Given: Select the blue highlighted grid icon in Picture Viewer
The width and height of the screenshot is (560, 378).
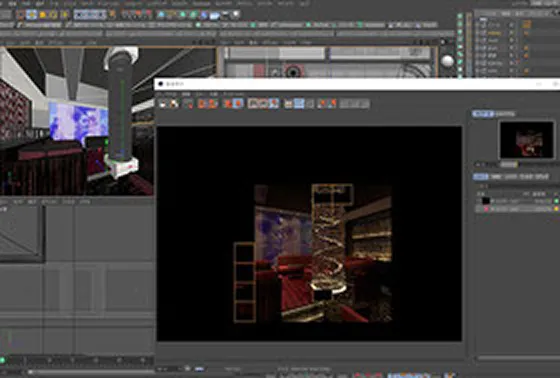Looking at the screenshot, I should tap(299, 104).
